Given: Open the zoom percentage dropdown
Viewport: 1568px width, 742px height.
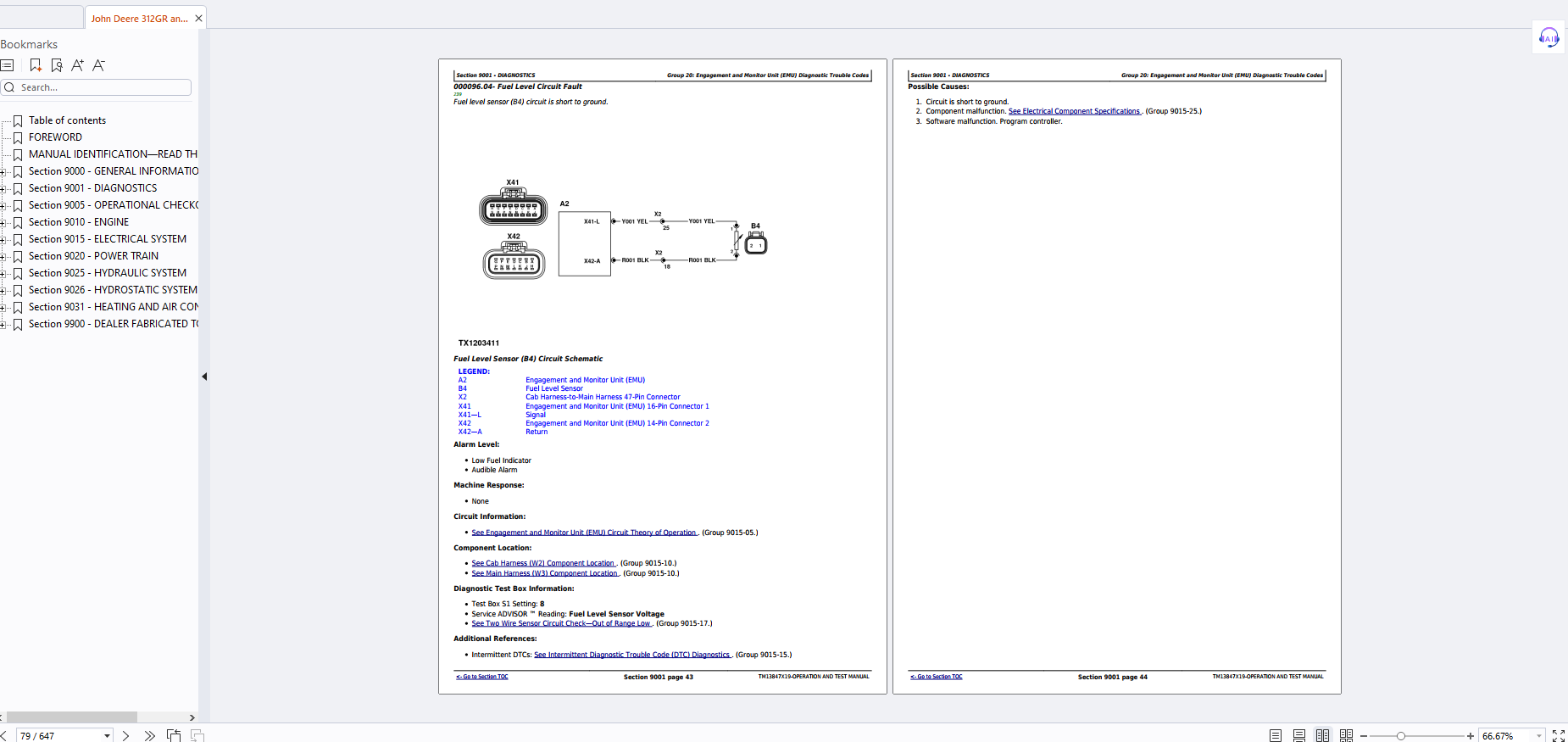Looking at the screenshot, I should [1539, 735].
